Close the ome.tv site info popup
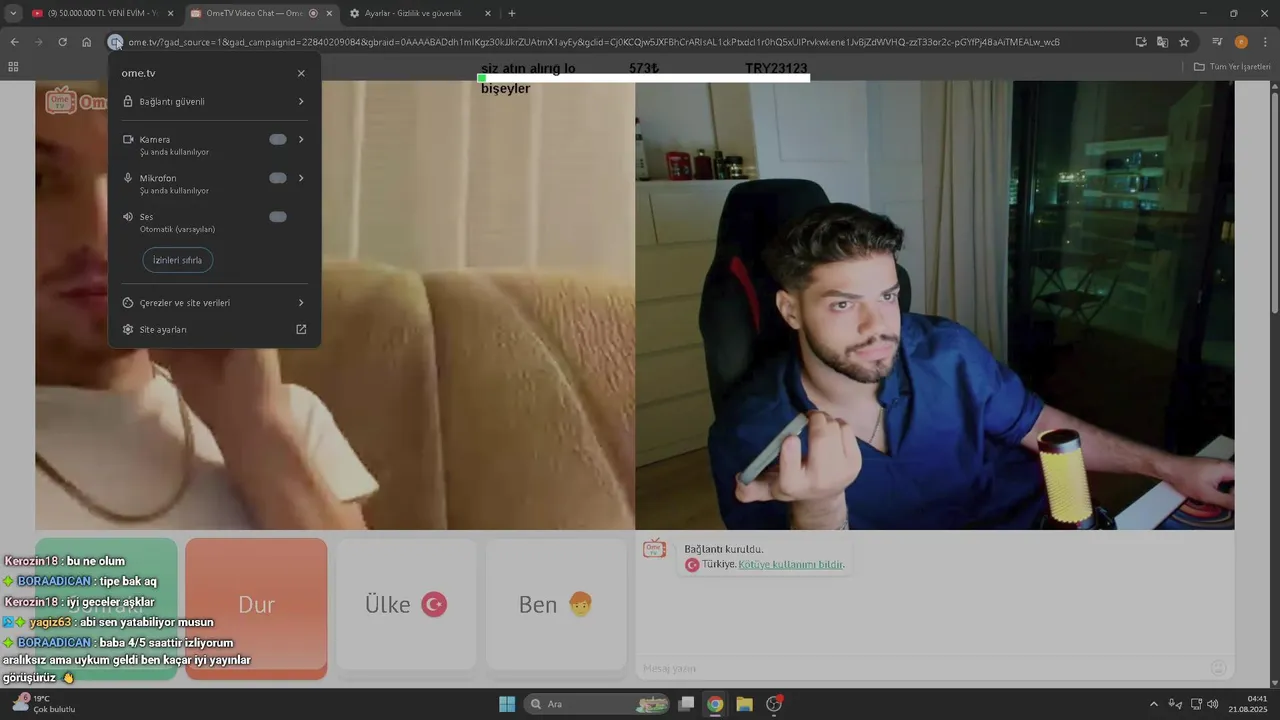This screenshot has height=720, width=1280. (x=301, y=73)
